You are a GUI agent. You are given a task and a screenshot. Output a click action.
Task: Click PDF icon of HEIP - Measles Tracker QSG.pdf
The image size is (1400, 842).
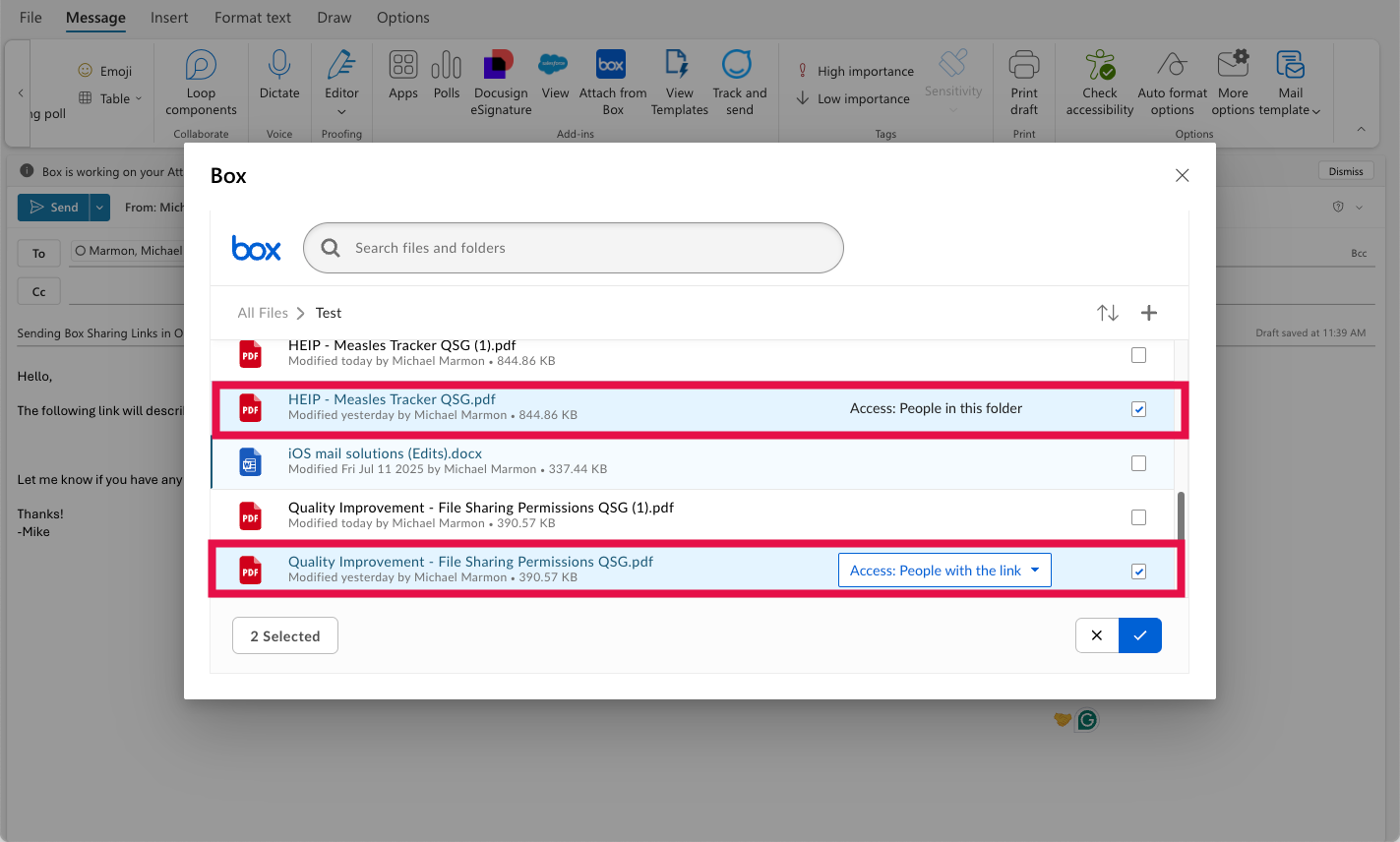(x=251, y=408)
